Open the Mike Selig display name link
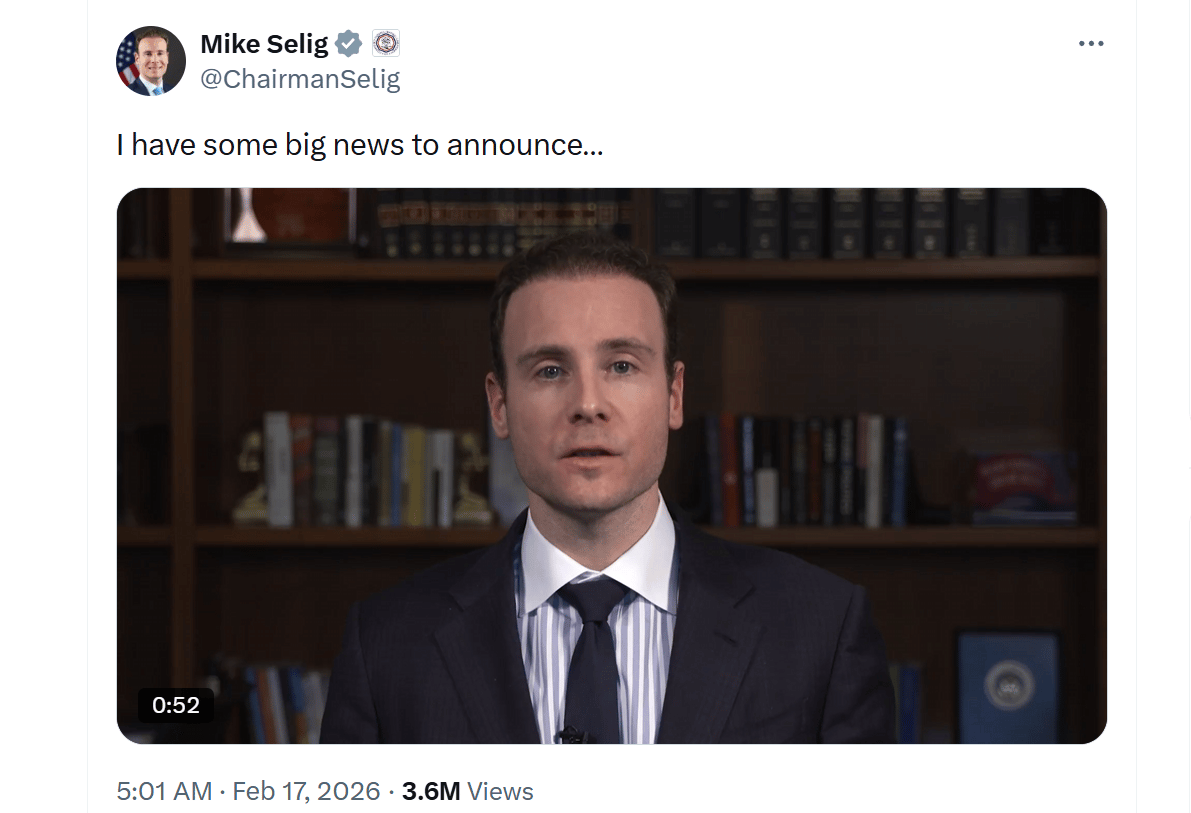The height and width of the screenshot is (813, 1191). pos(264,44)
